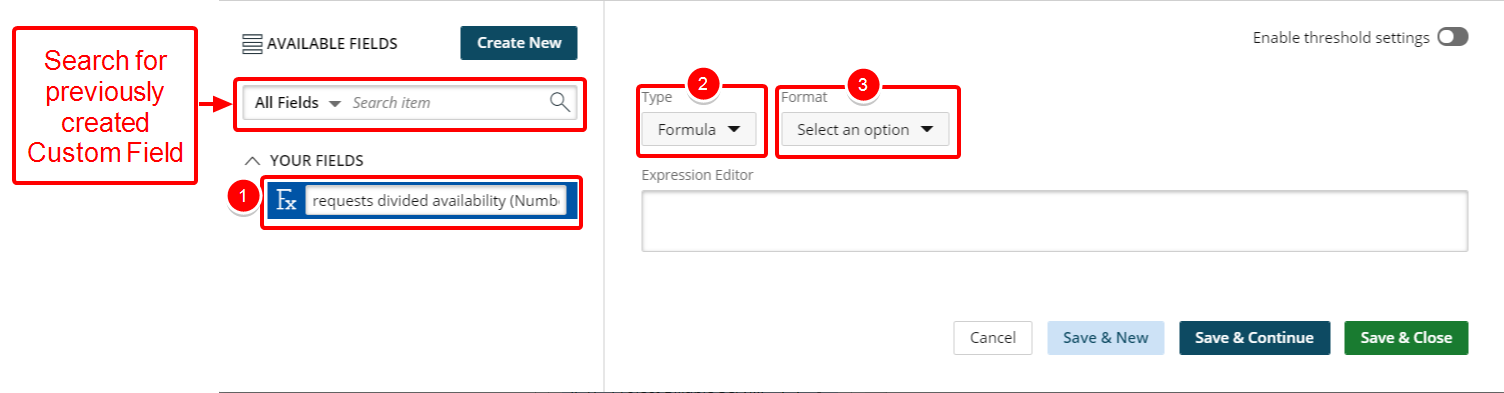Click the Create New button
This screenshot has width=1504, height=393.
click(519, 43)
